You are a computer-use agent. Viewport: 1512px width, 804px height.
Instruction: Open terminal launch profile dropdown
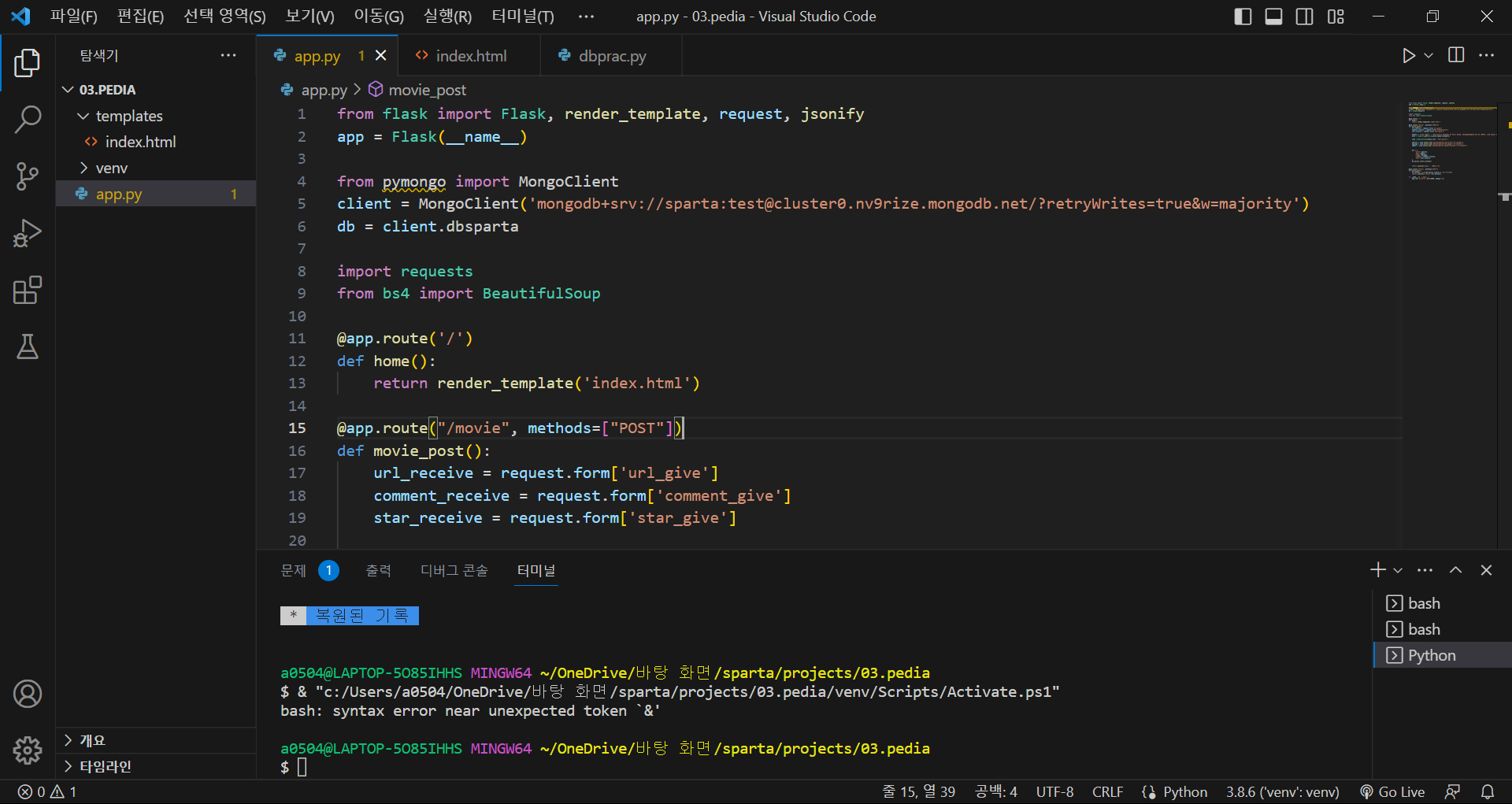(1398, 570)
